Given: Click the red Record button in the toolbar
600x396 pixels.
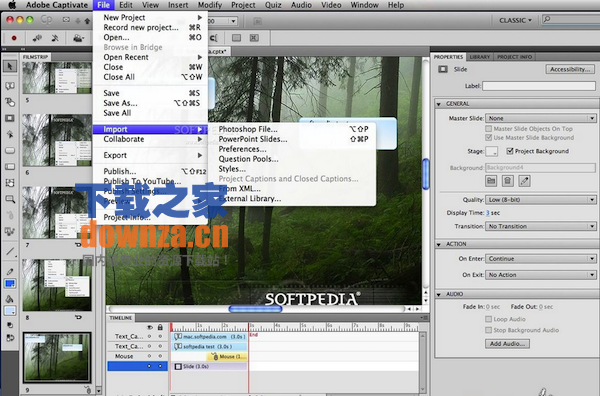Looking at the screenshot, I should [14, 38].
